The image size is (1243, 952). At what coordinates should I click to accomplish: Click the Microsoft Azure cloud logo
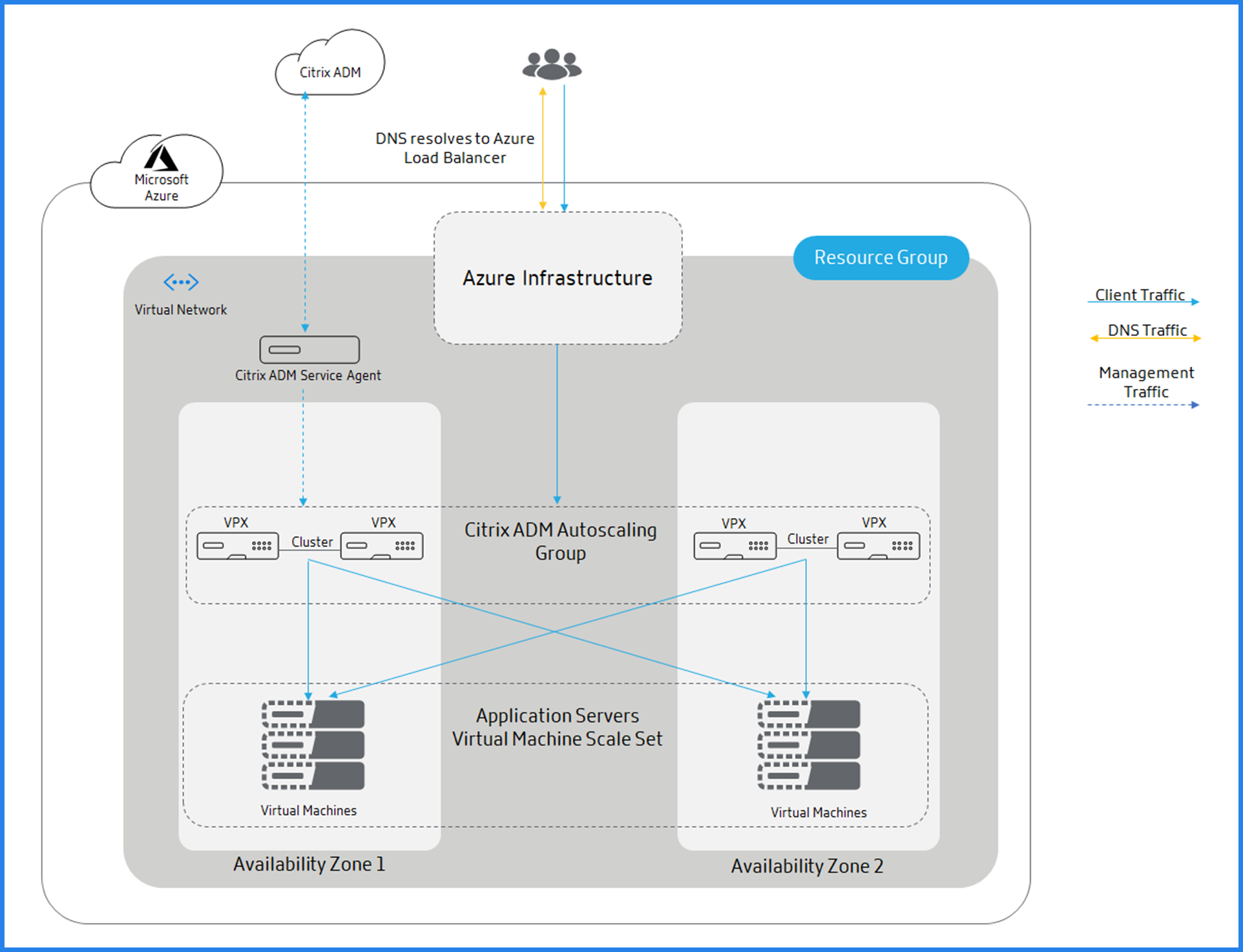157,172
